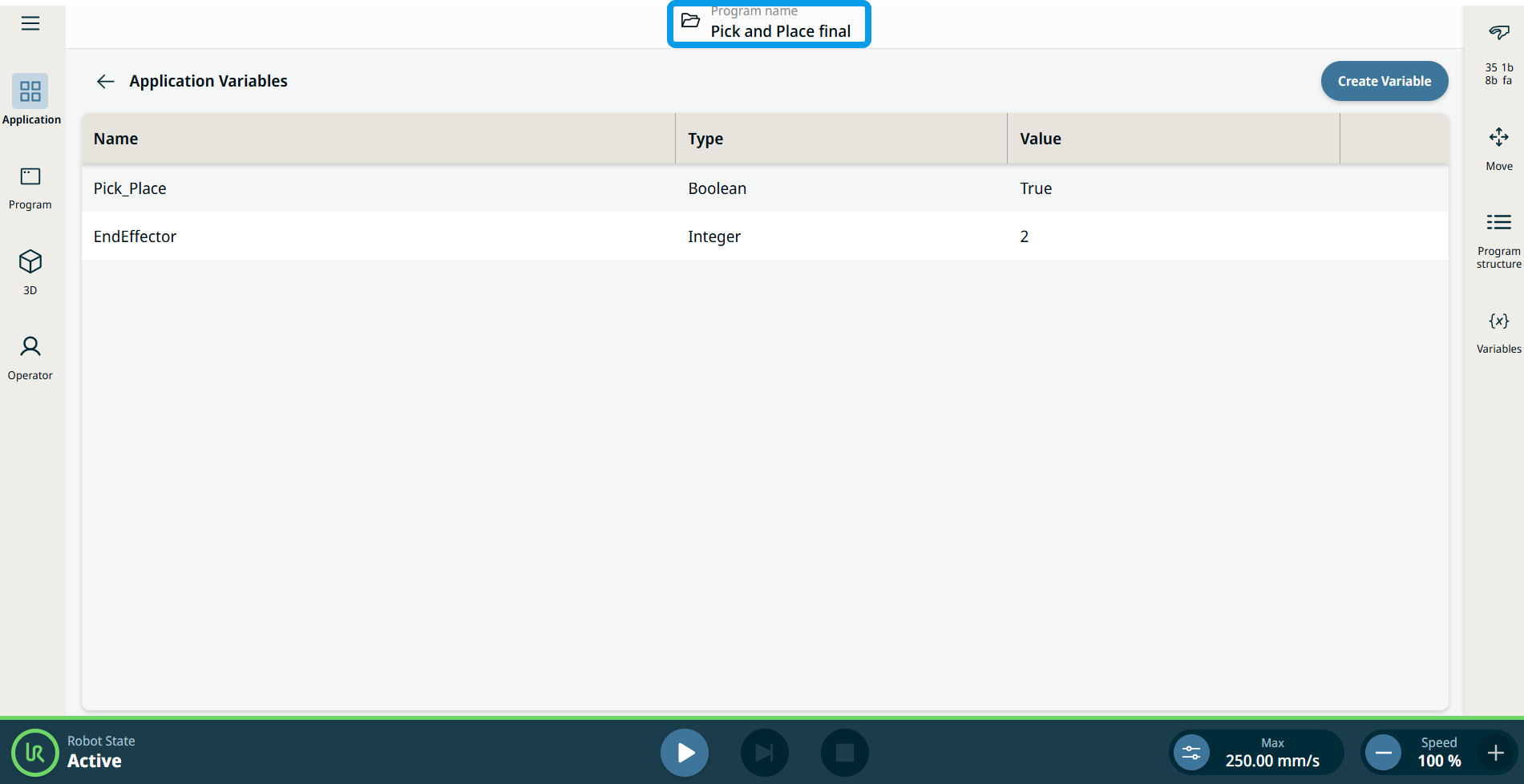The width and height of the screenshot is (1524, 784).
Task: Open the Variables side panel
Action: (1498, 332)
